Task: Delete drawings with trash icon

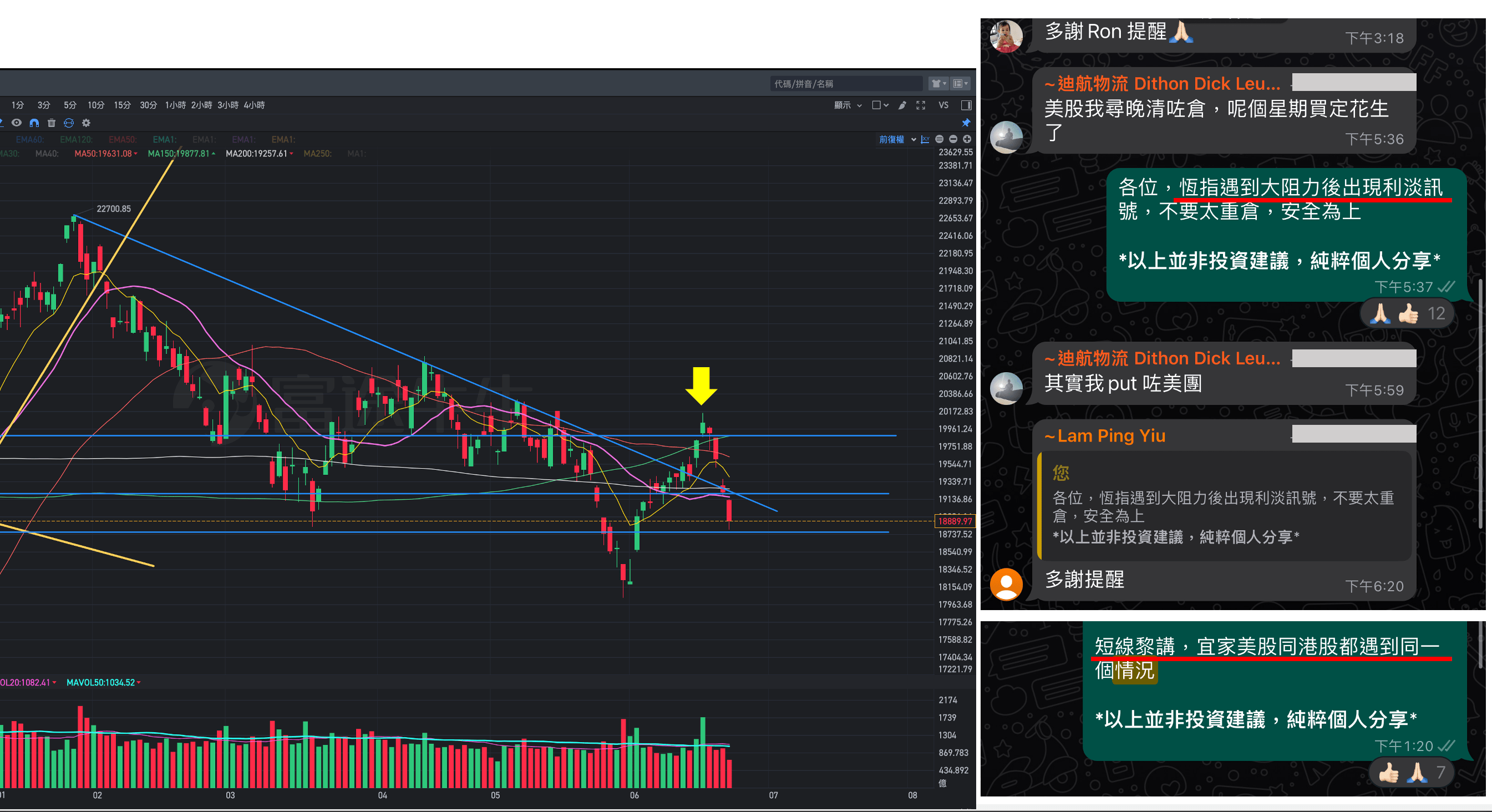Action: click(x=52, y=123)
